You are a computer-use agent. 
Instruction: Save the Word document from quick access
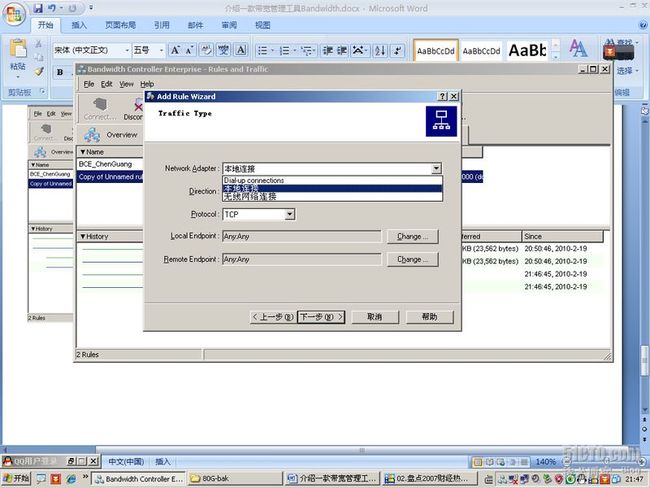click(x=38, y=8)
